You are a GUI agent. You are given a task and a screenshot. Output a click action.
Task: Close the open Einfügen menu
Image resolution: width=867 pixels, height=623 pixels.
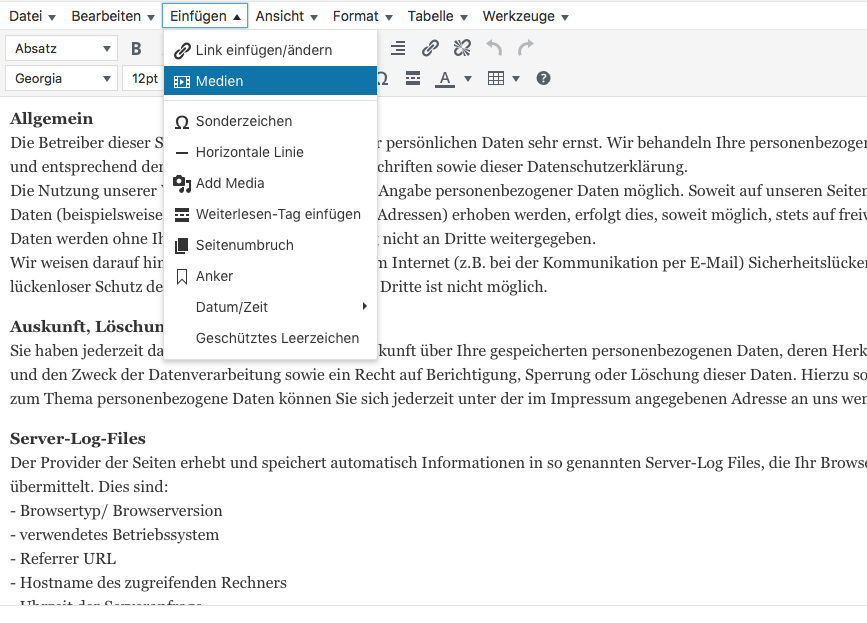tap(205, 16)
